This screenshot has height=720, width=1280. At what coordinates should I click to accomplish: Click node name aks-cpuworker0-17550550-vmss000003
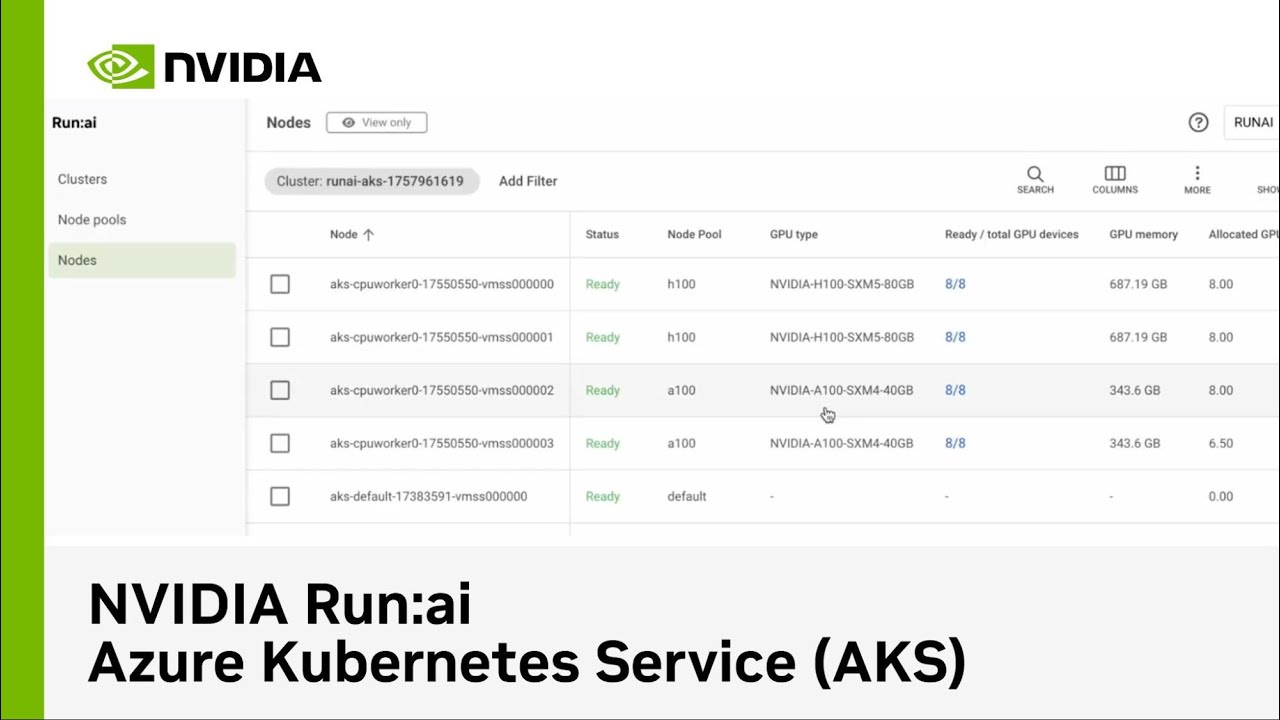pyautogui.click(x=442, y=443)
